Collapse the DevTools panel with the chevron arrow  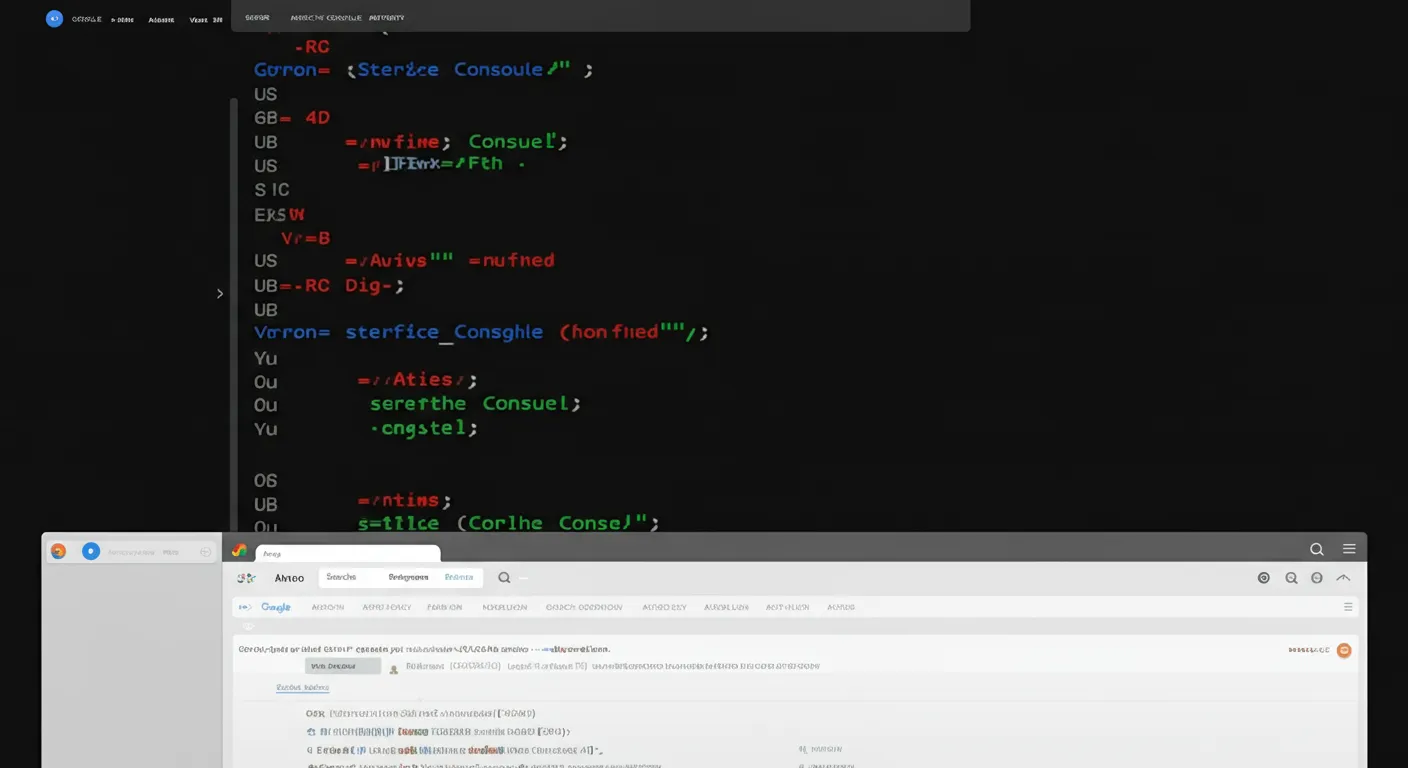coord(1344,577)
